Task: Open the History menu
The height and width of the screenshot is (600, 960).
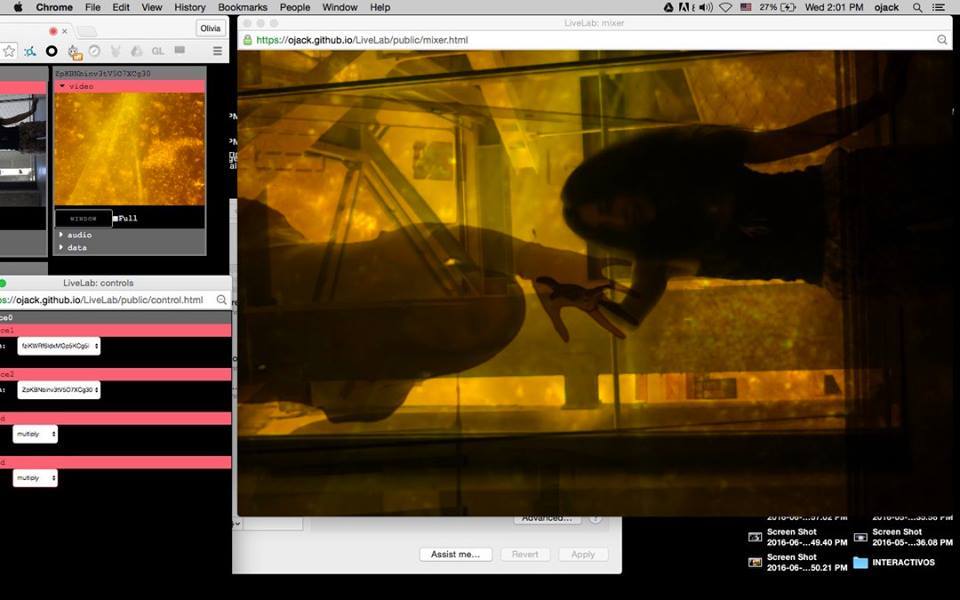Action: point(190,7)
